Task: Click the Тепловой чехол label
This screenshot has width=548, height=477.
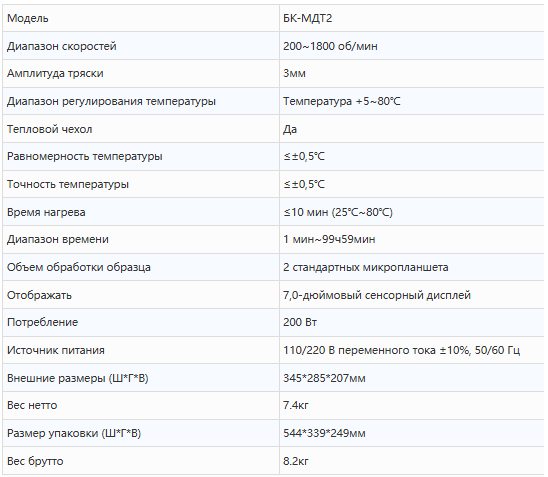Action: click(x=50, y=129)
